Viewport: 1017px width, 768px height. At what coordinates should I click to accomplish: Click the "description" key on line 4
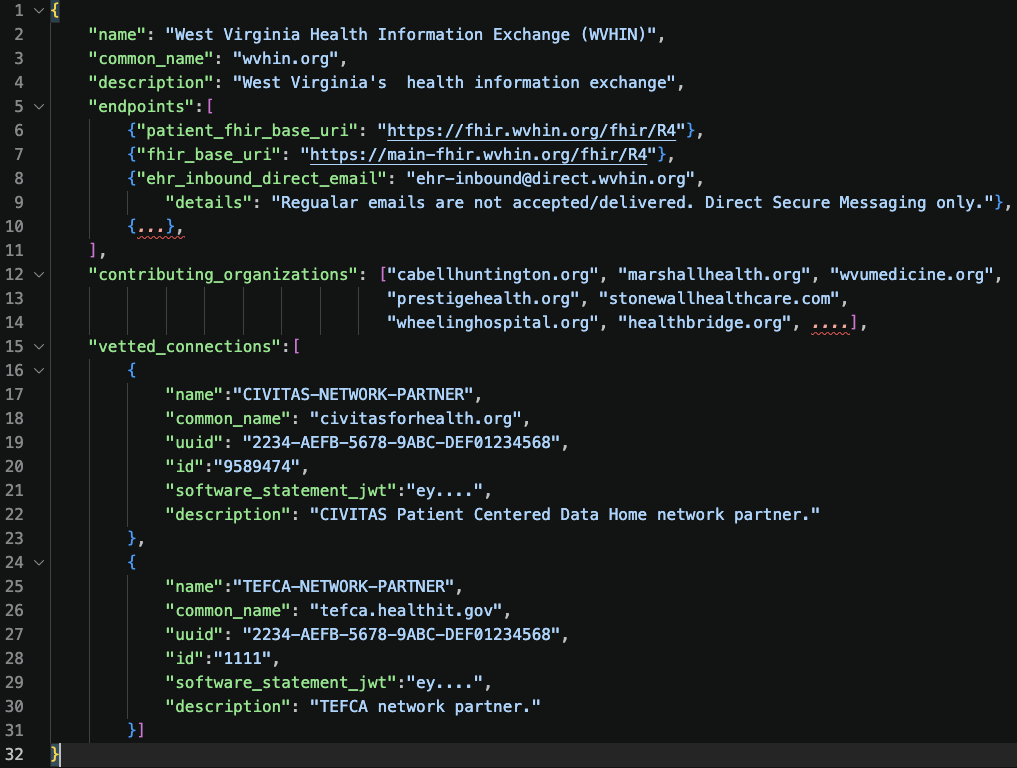(150, 82)
